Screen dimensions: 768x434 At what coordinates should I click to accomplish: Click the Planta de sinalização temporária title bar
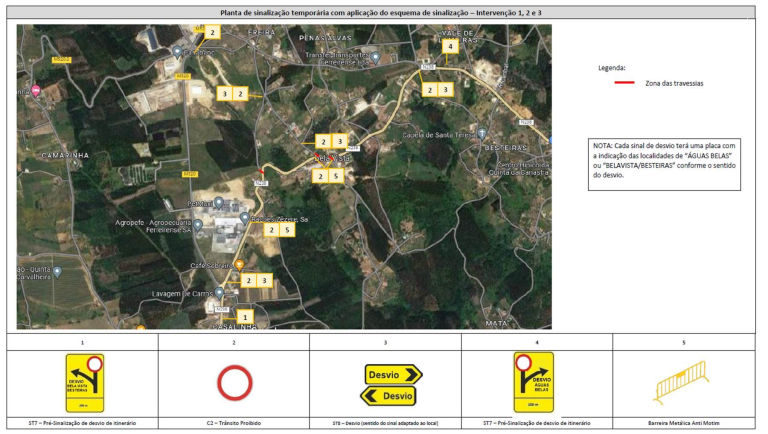[x=384, y=13]
